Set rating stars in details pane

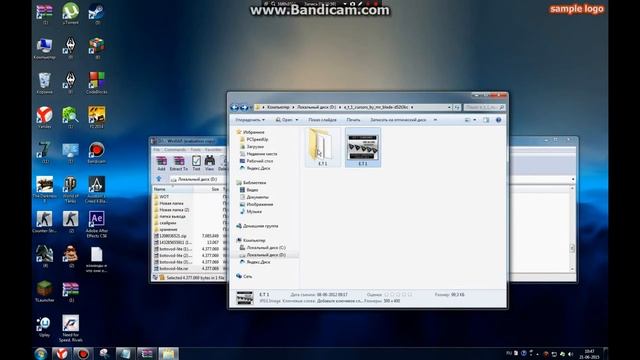(x=398, y=294)
